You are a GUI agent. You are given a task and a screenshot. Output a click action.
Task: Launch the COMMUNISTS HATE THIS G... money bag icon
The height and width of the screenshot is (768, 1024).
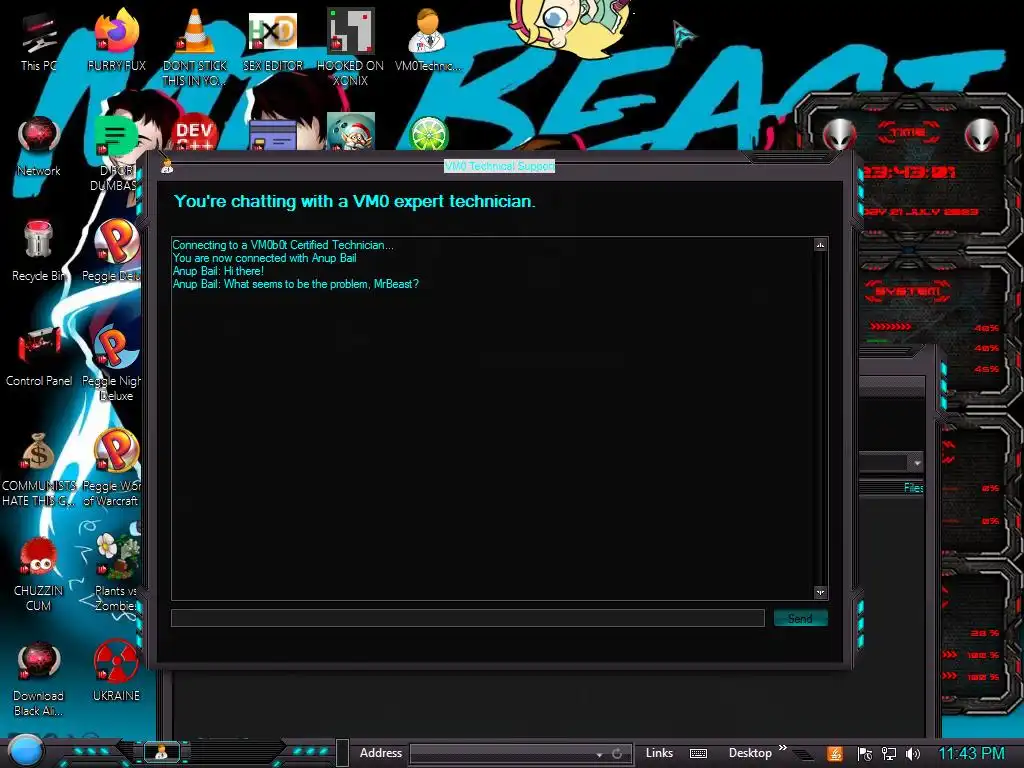click(x=39, y=469)
